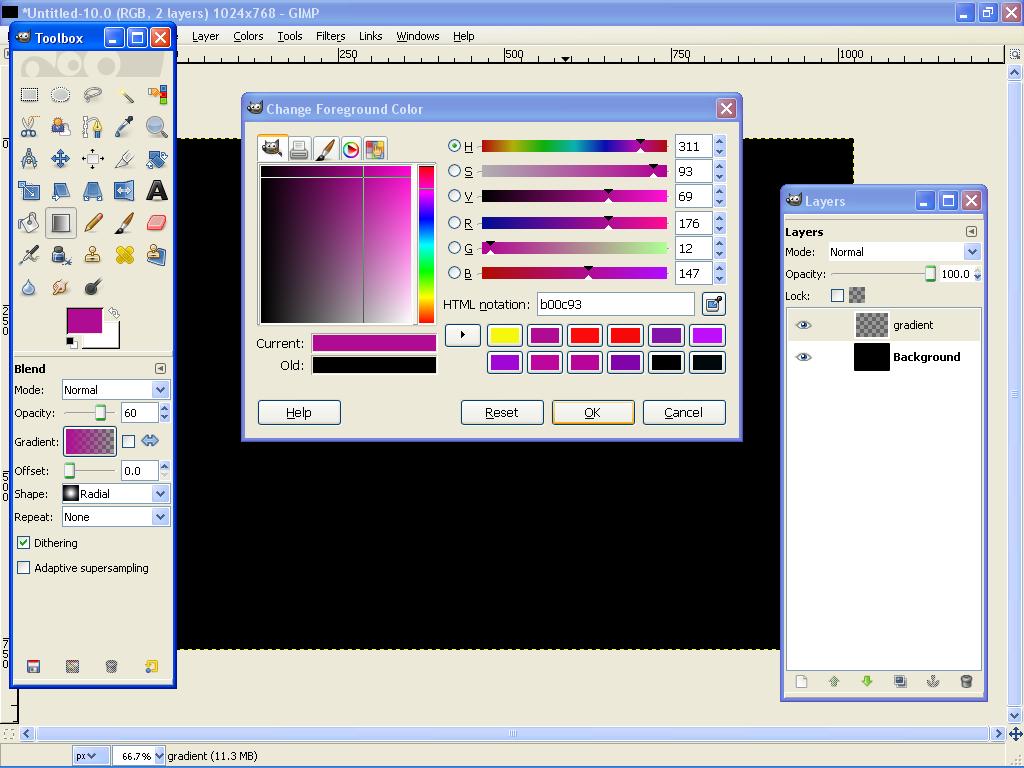
Task: Open the Filters menu
Action: [x=330, y=37]
